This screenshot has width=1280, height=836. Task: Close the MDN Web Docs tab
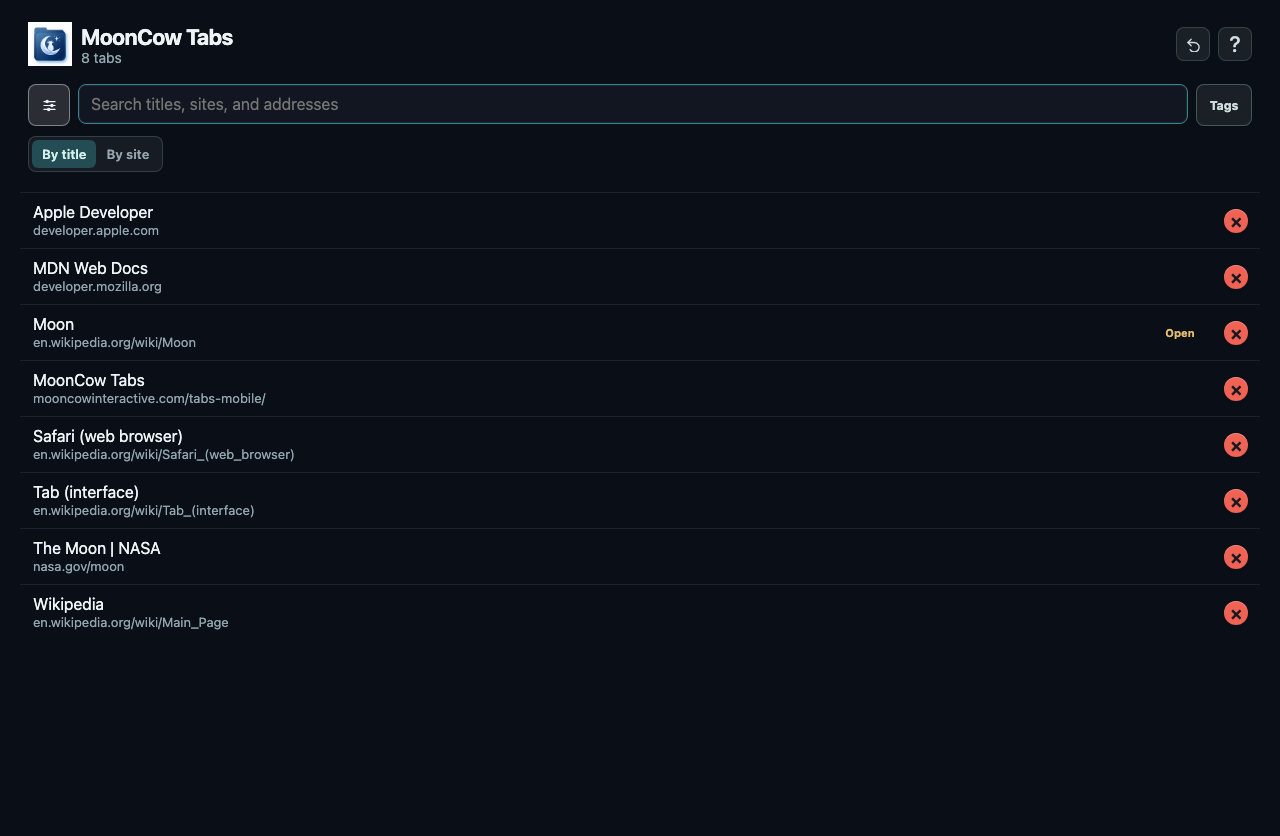1236,277
